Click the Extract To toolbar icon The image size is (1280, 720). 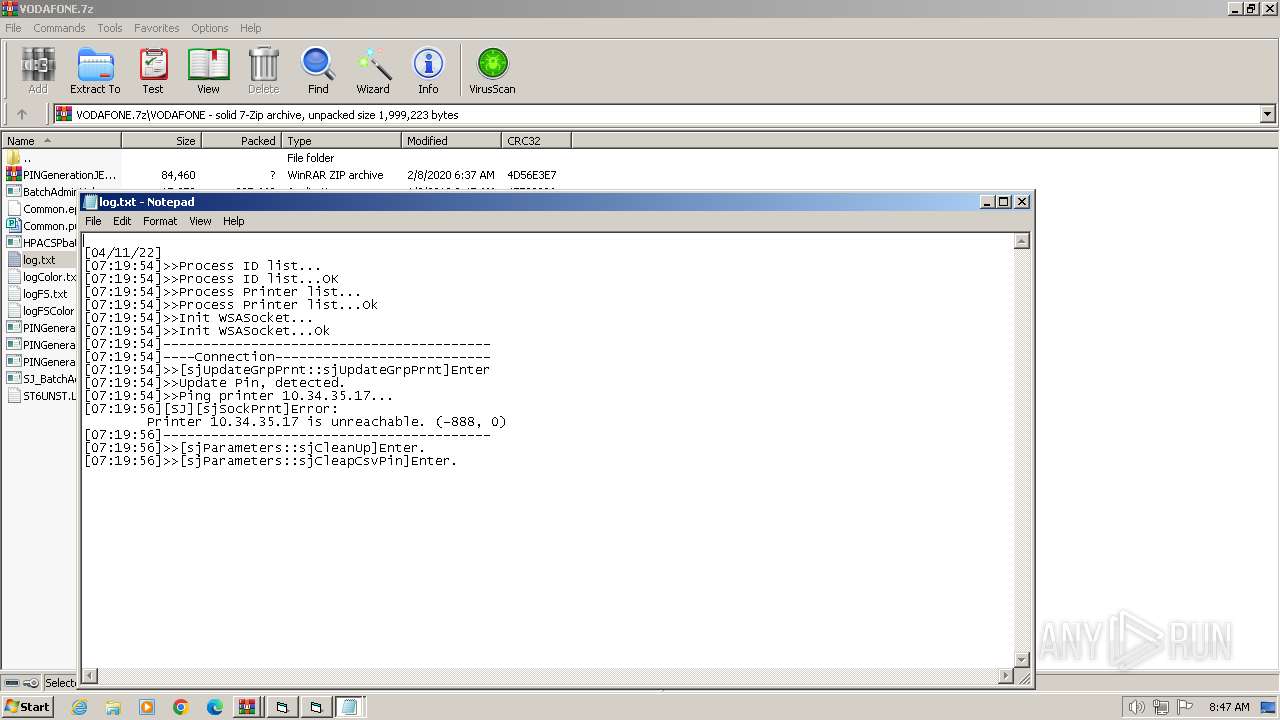click(x=95, y=70)
